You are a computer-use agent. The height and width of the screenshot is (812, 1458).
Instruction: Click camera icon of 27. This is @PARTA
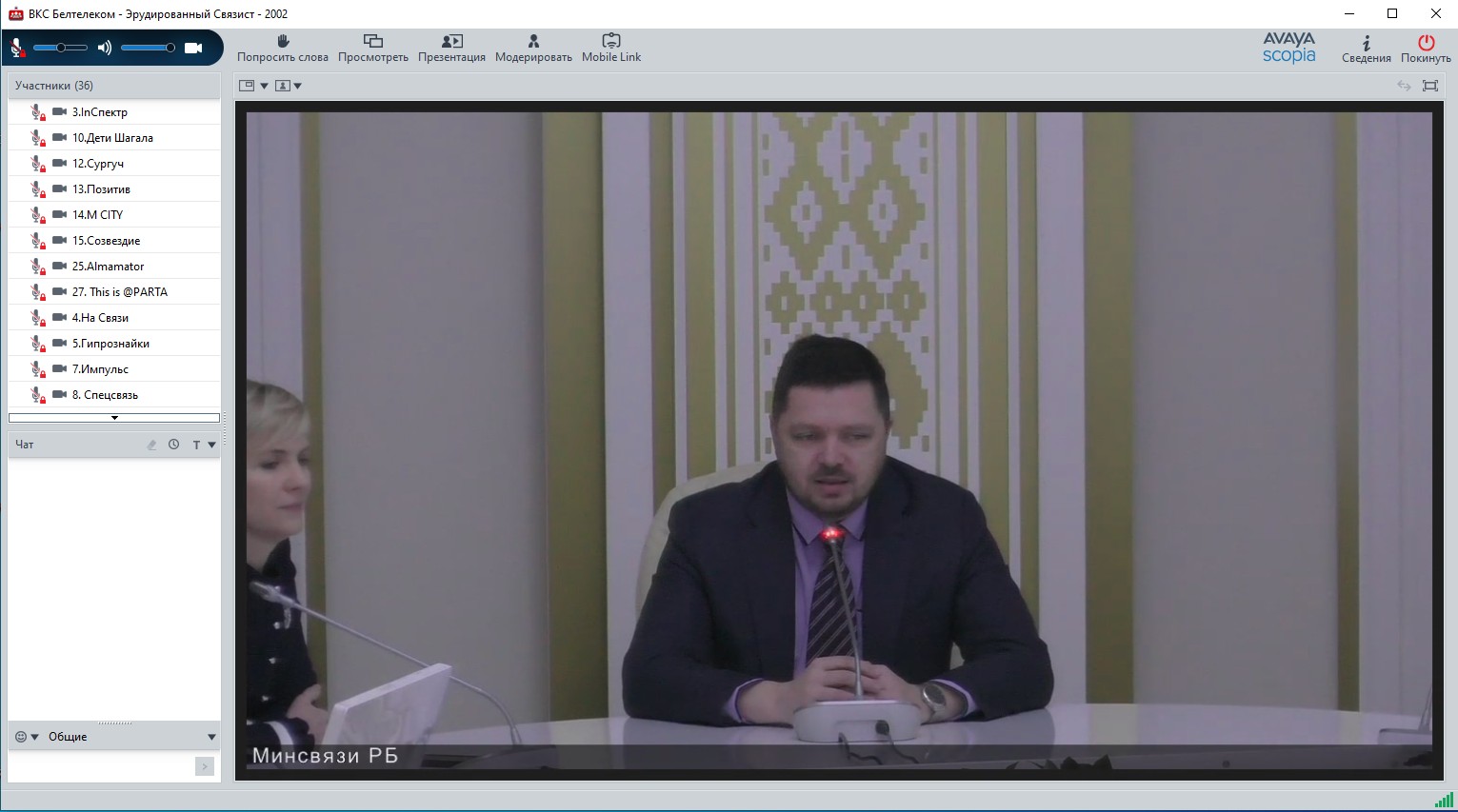59,291
